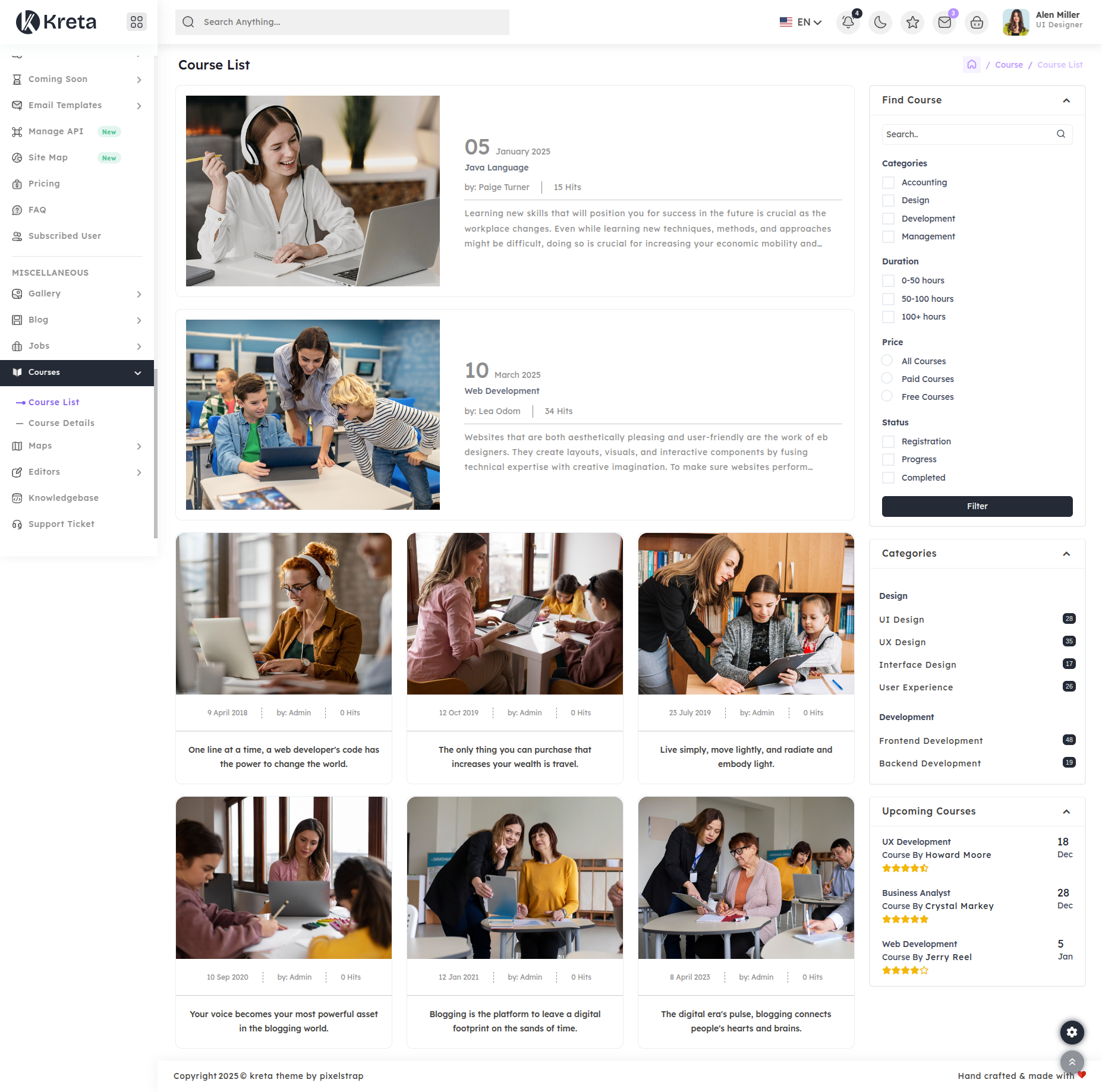1102x1092 pixels.
Task: Open the EN language dropdown
Action: click(801, 23)
